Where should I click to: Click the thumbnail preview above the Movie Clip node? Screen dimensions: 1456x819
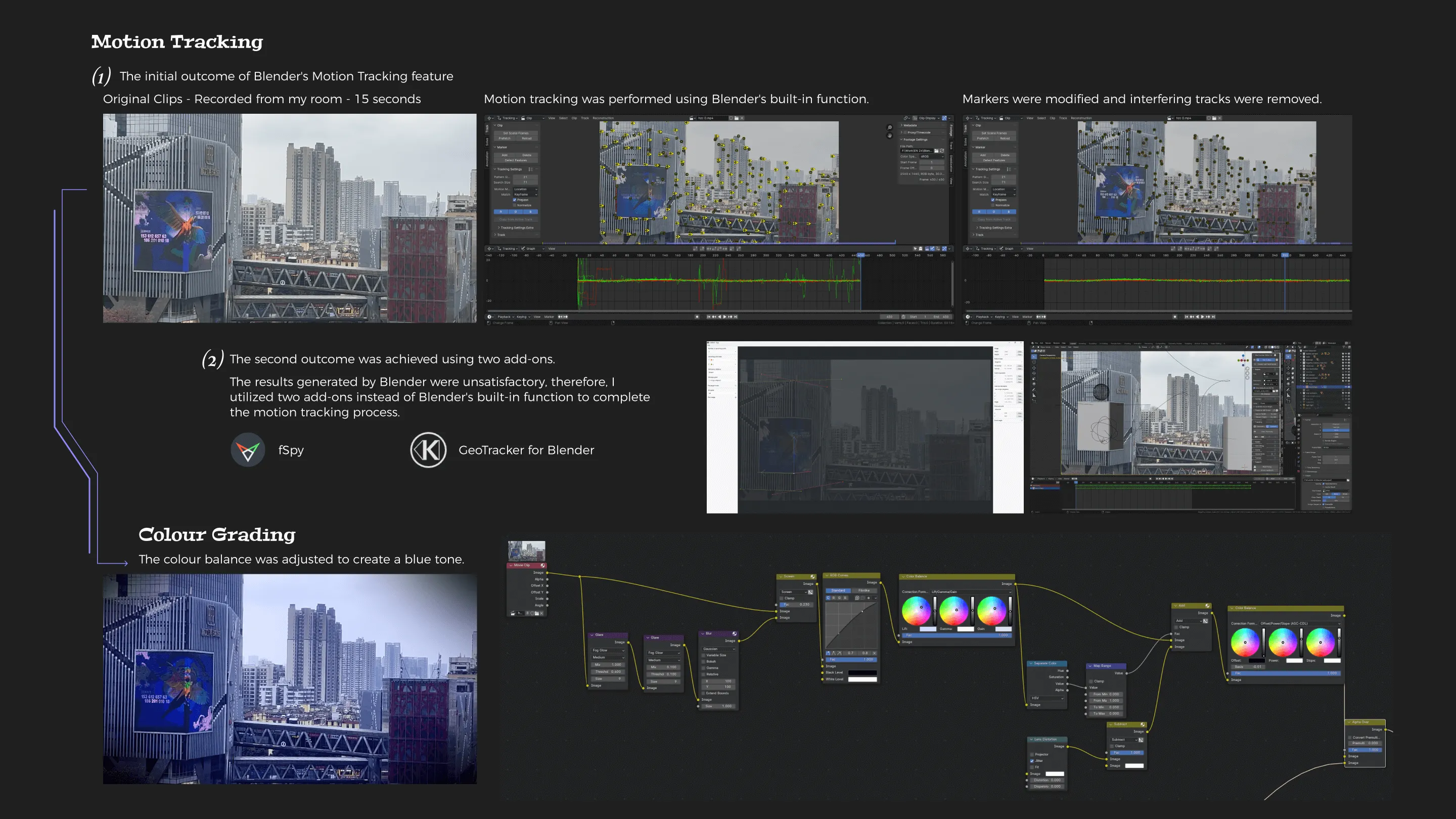(526, 551)
